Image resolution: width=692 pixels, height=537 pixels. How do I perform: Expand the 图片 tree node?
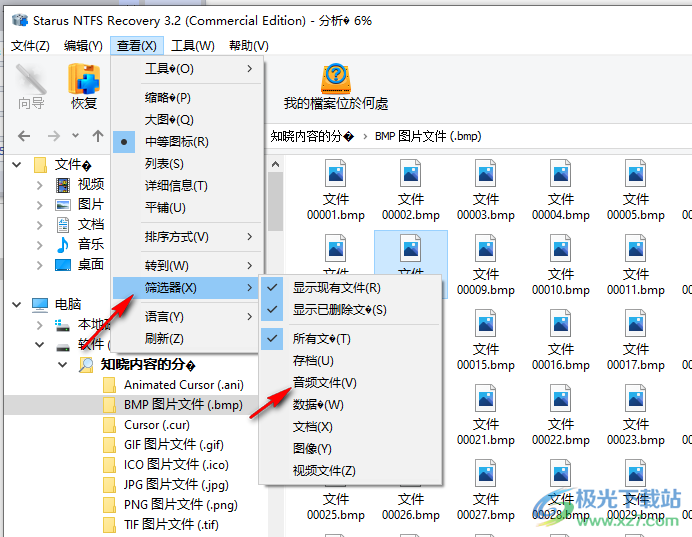(x=39, y=205)
